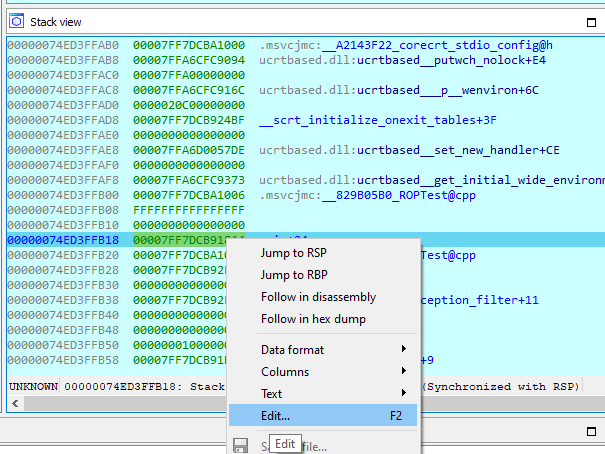Select Follow in disassembly
Screen dimensions: 605x454
pos(318,297)
